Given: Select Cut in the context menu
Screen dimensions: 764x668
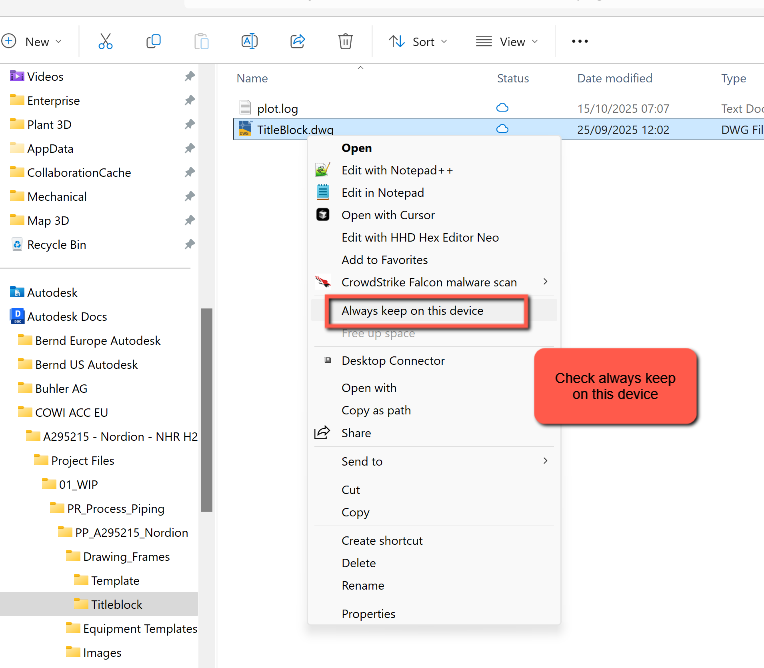Looking at the screenshot, I should (350, 490).
